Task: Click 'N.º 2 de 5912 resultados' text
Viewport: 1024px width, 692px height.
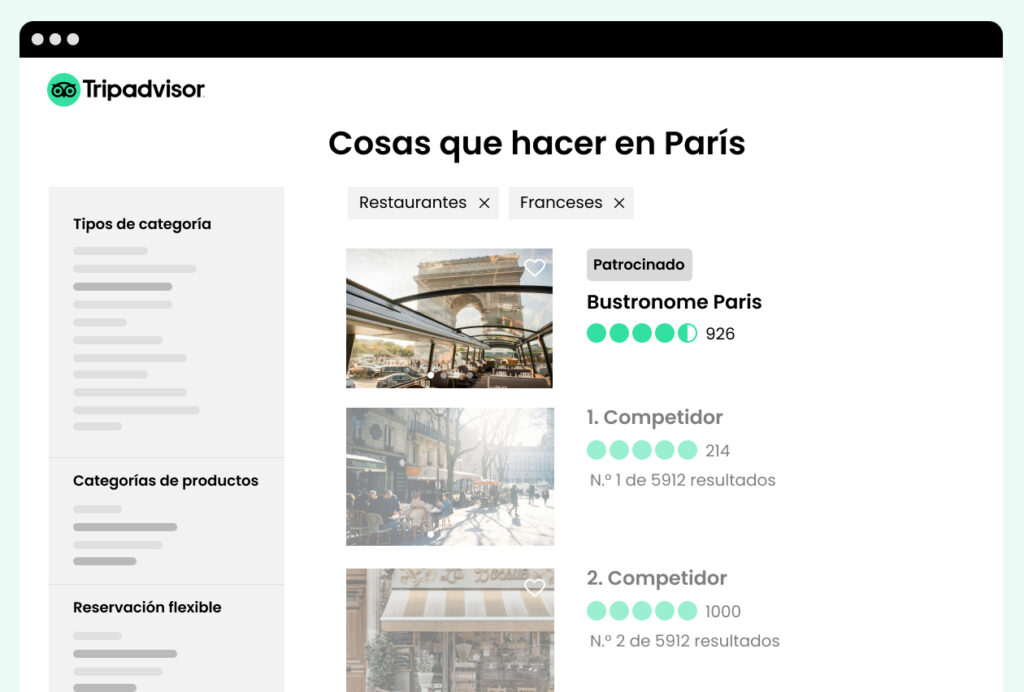Action: coord(684,640)
